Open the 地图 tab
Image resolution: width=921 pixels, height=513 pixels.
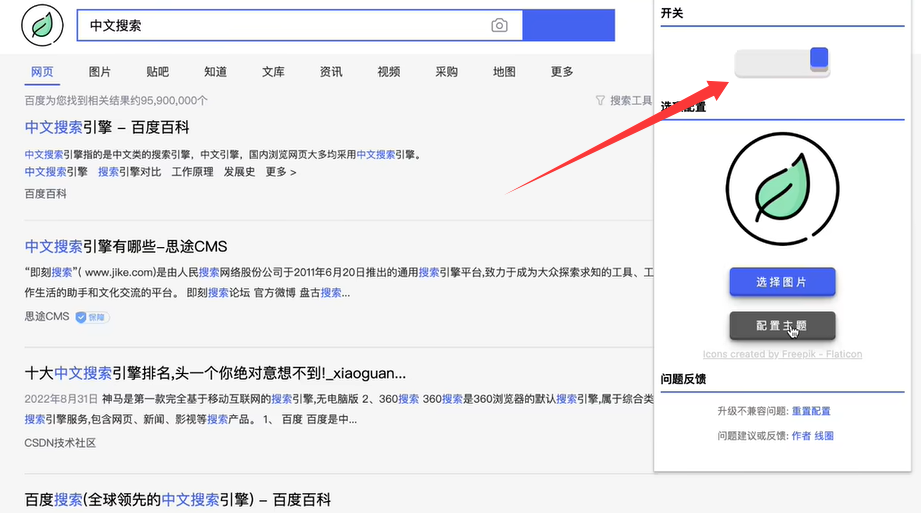(505, 72)
